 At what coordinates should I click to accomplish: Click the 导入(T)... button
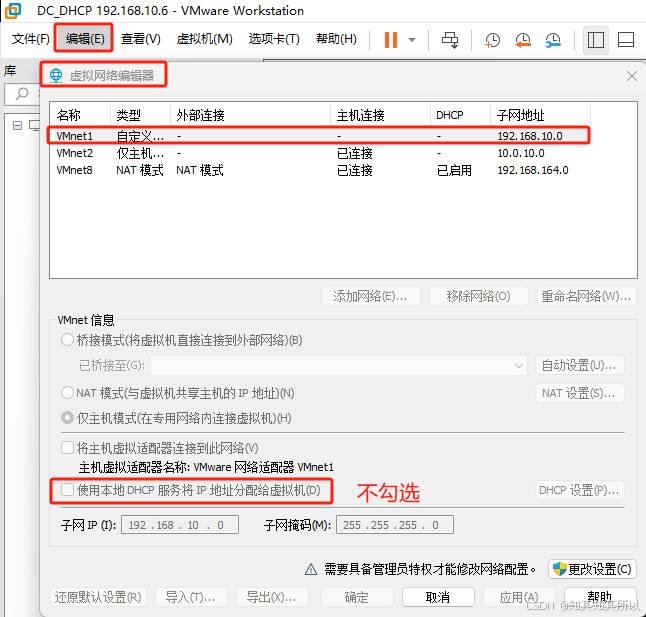tap(191, 597)
